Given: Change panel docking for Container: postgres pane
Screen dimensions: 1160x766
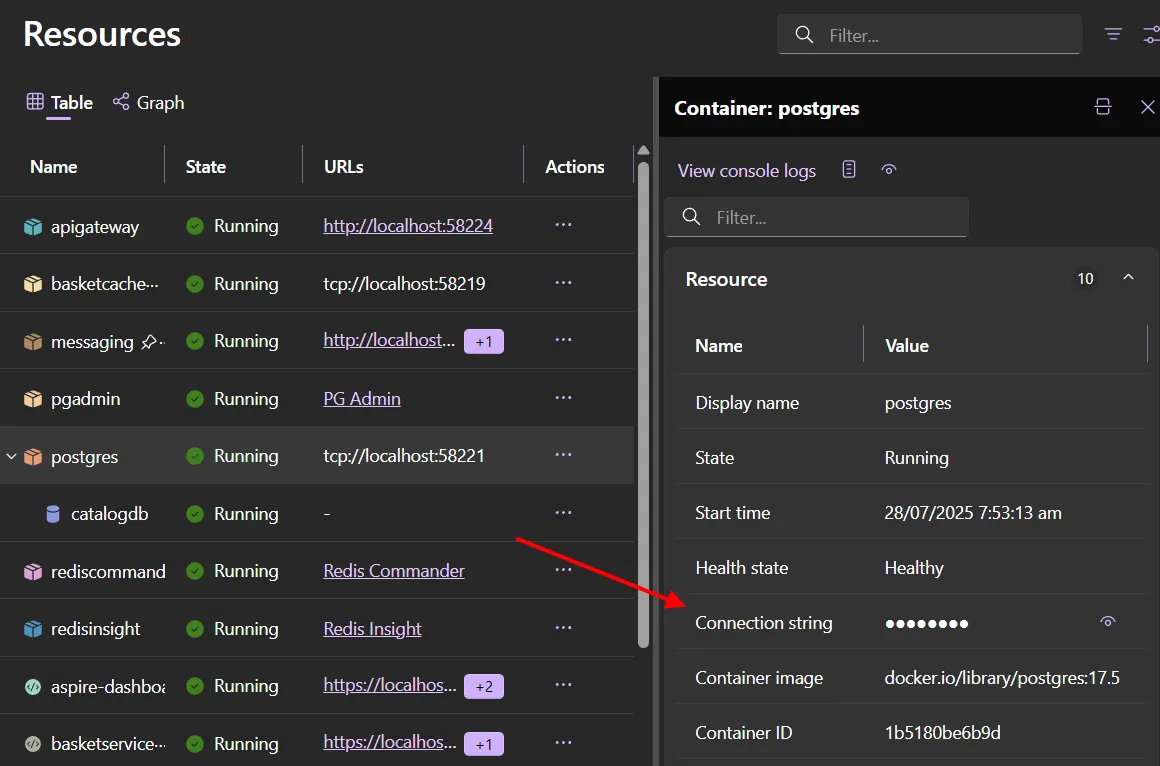Looking at the screenshot, I should (x=1103, y=107).
